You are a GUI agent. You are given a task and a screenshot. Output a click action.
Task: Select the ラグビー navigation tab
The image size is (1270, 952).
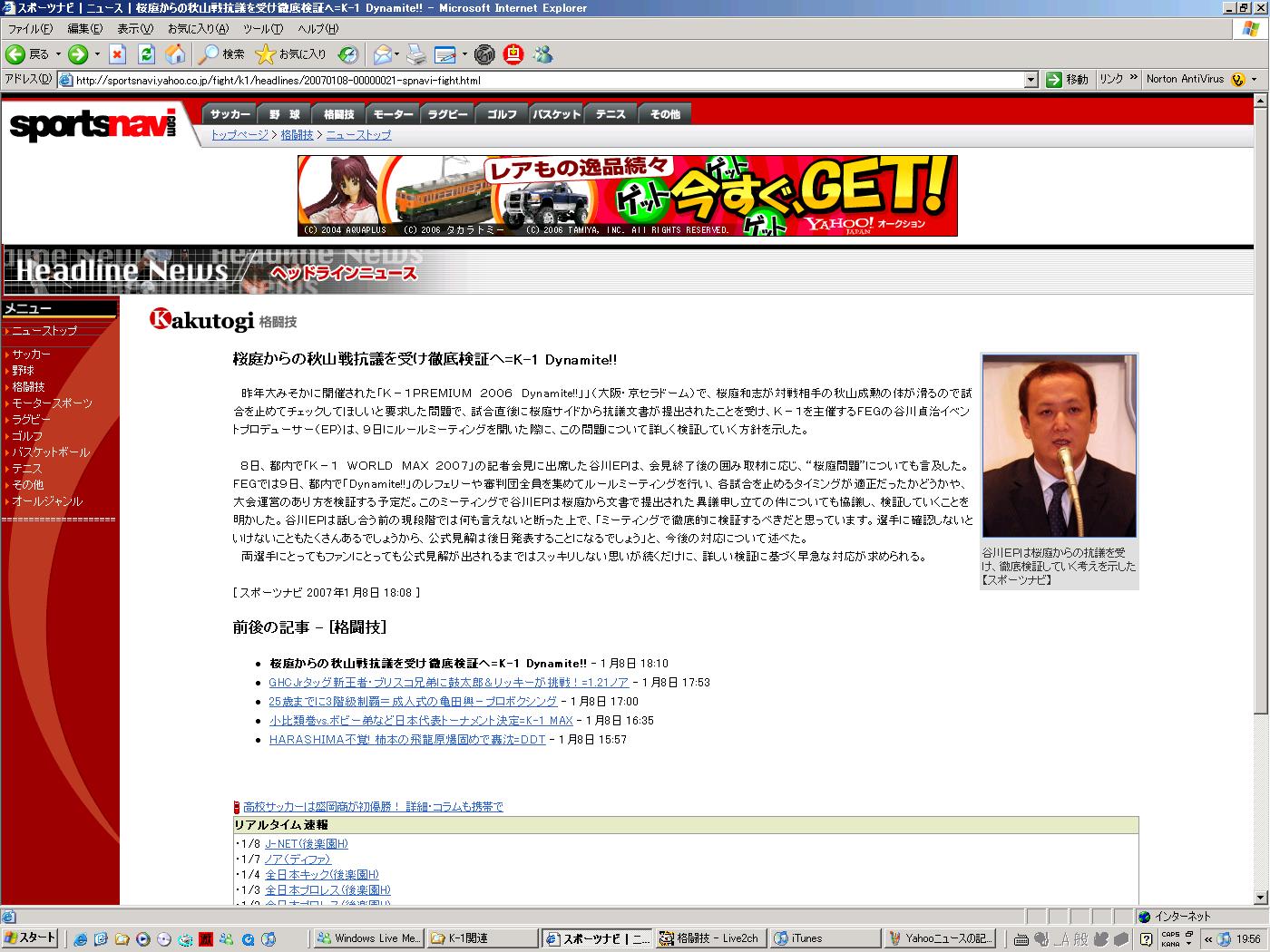click(x=447, y=114)
